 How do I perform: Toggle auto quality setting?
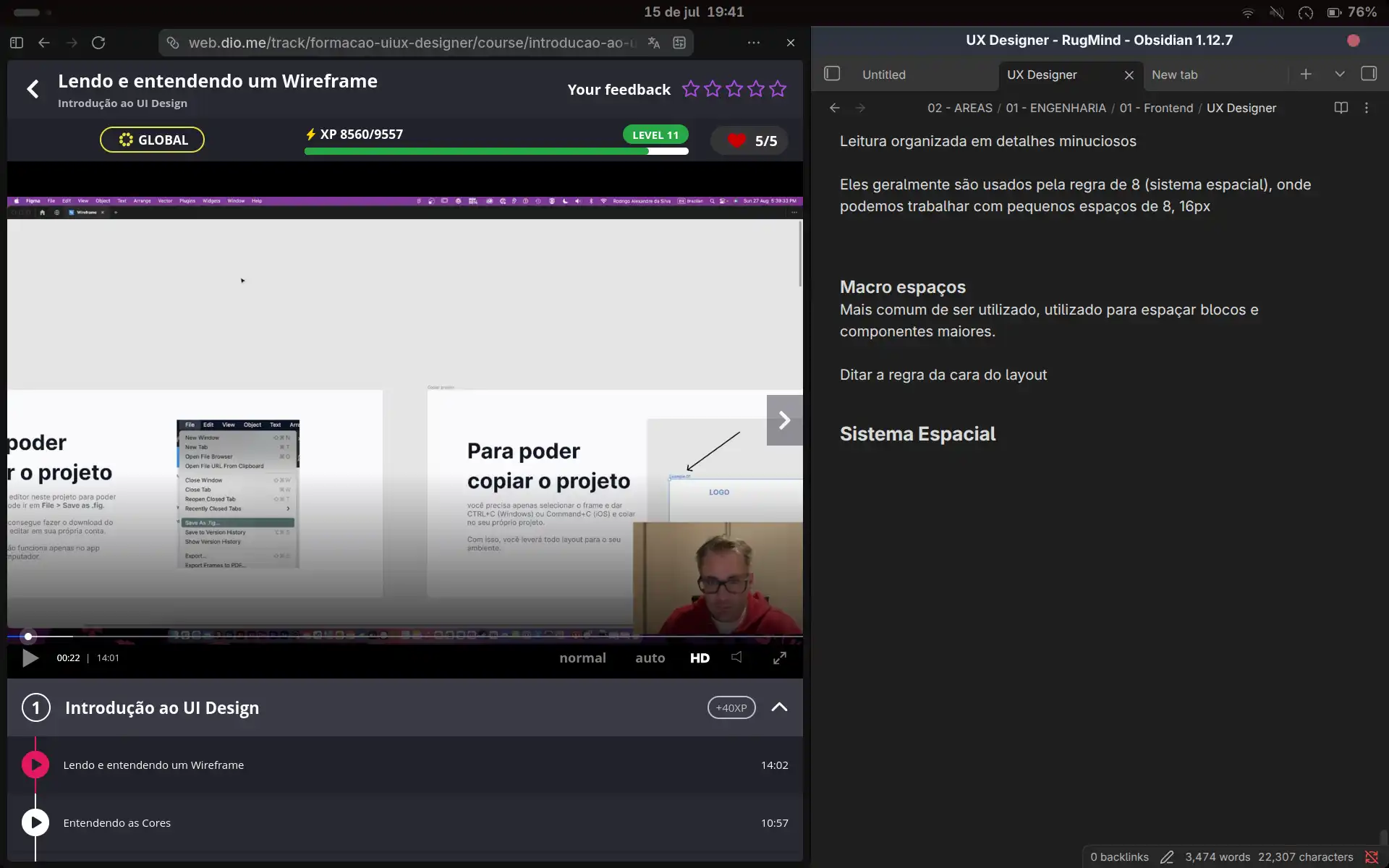650,658
